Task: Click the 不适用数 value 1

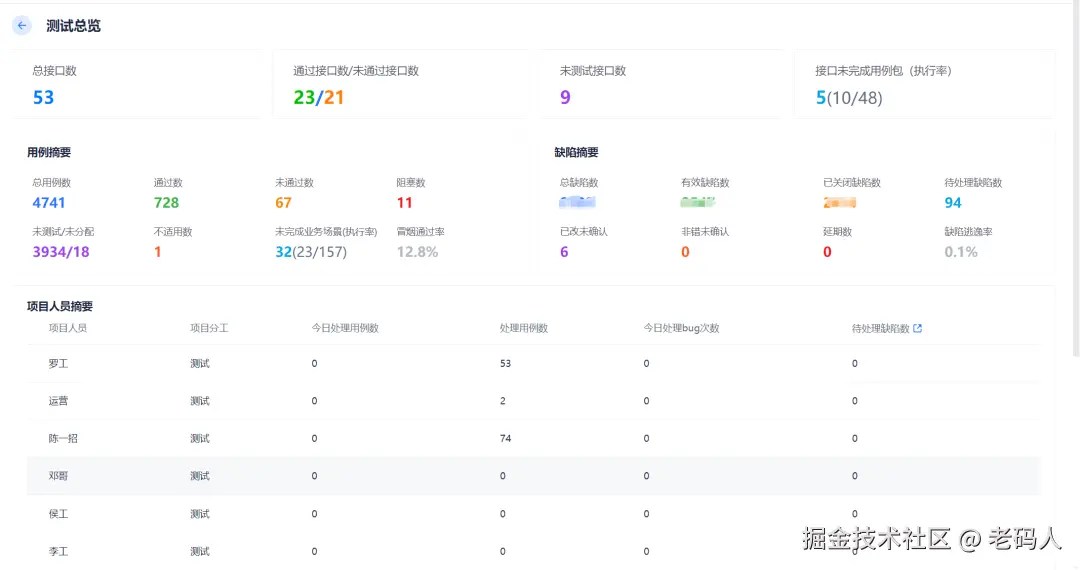Action: tap(157, 252)
